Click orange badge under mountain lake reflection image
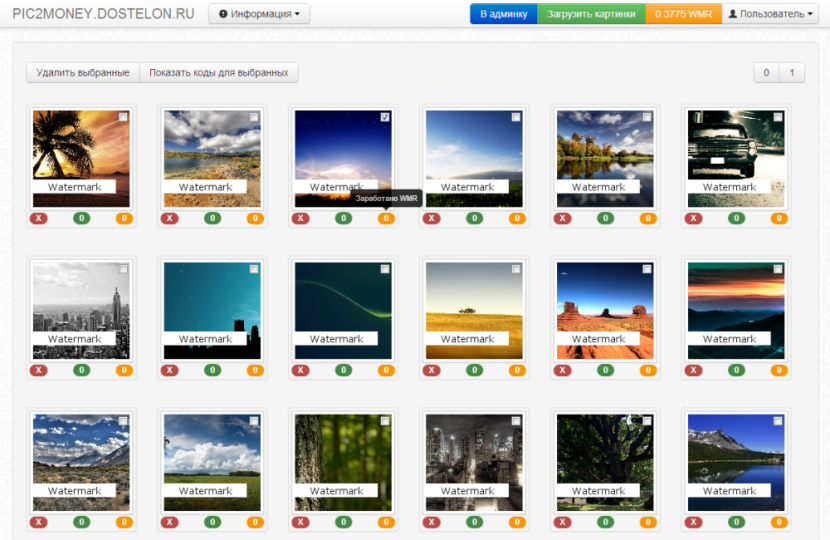The height and width of the screenshot is (540, 830). click(x=779, y=522)
